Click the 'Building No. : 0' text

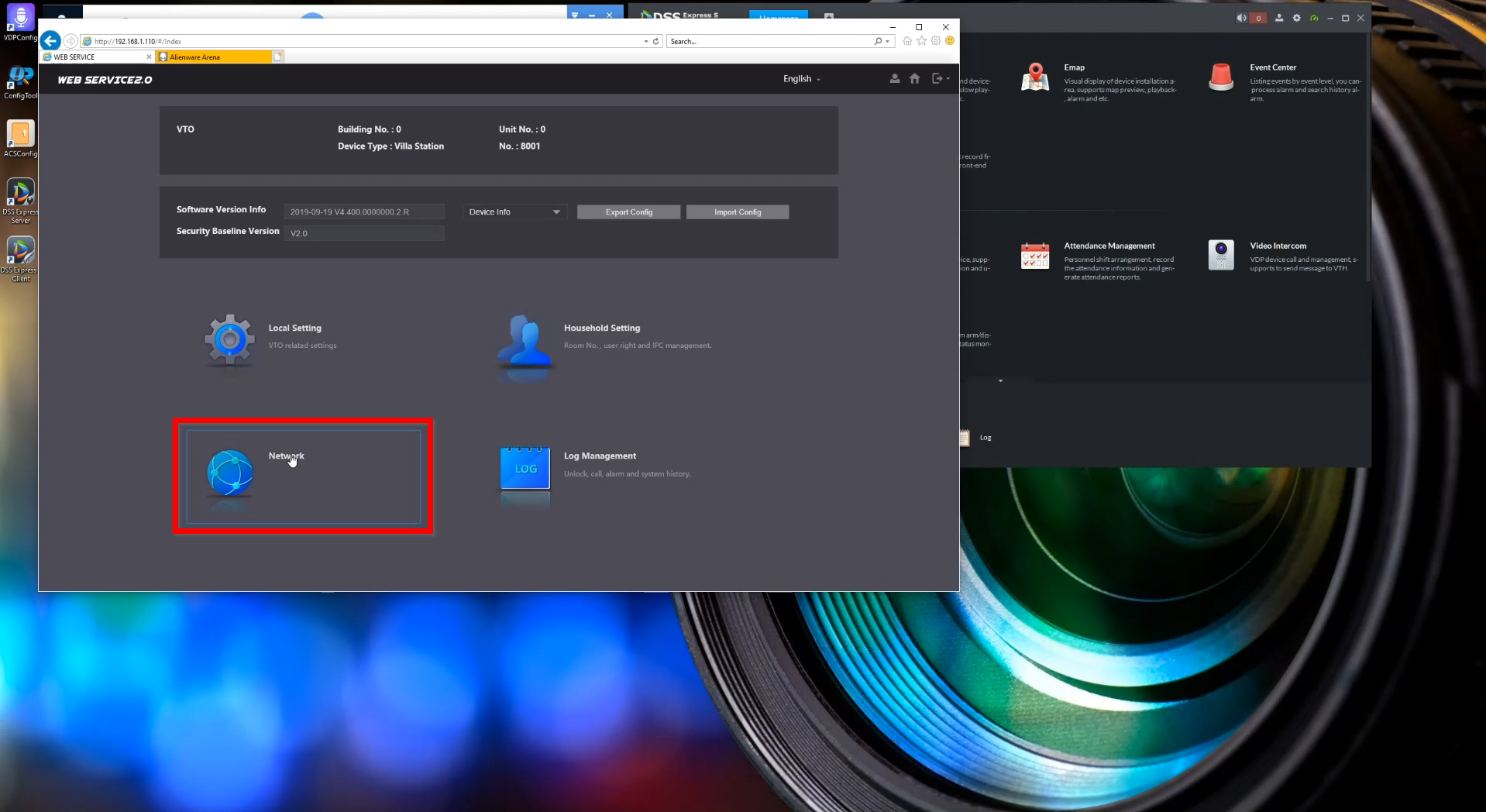point(370,129)
